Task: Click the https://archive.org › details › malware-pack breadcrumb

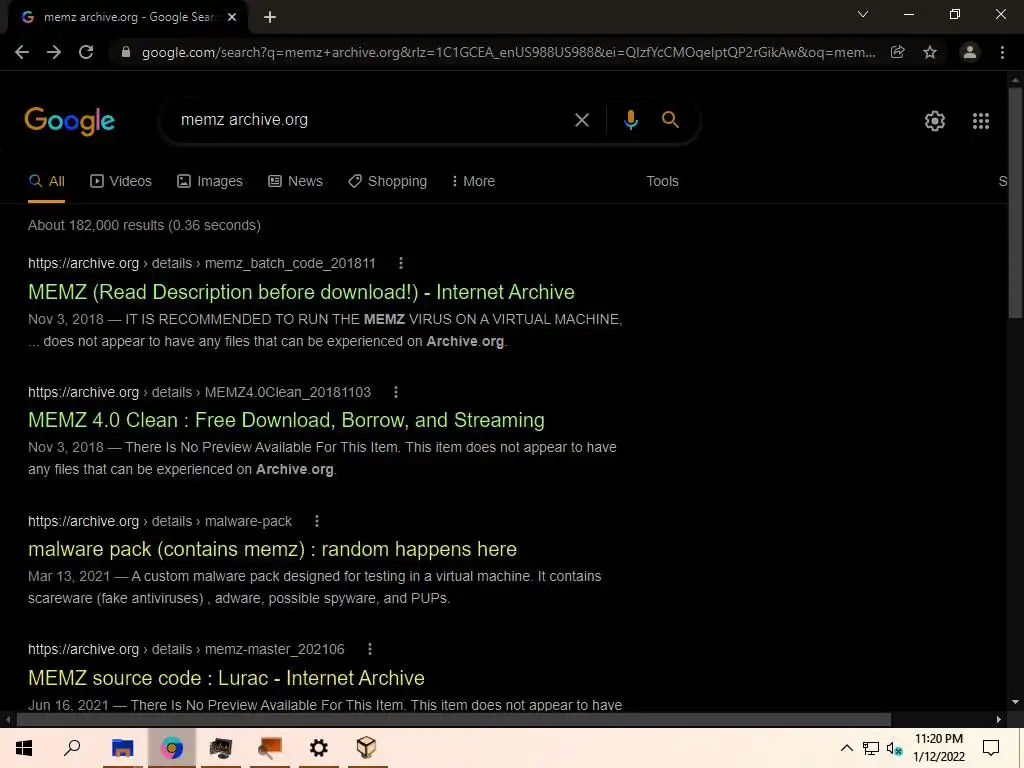Action: 160,521
